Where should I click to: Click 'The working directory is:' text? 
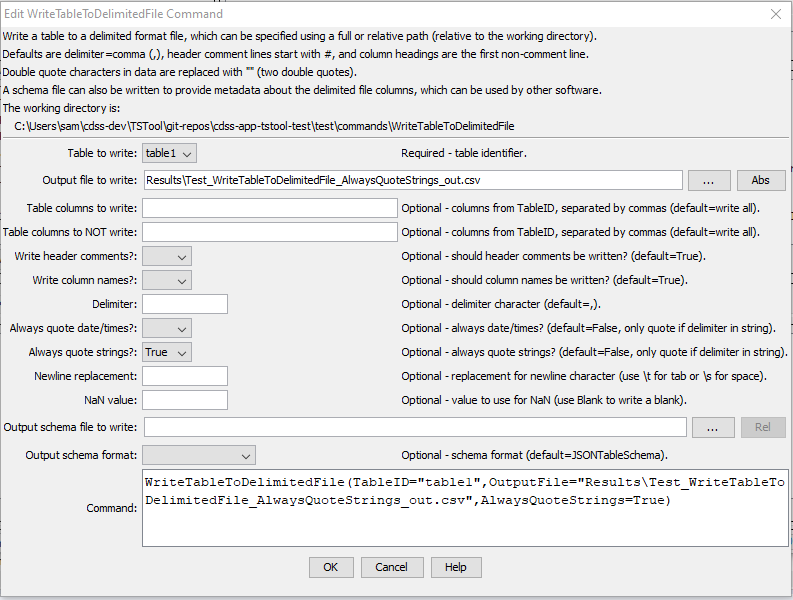(61, 108)
